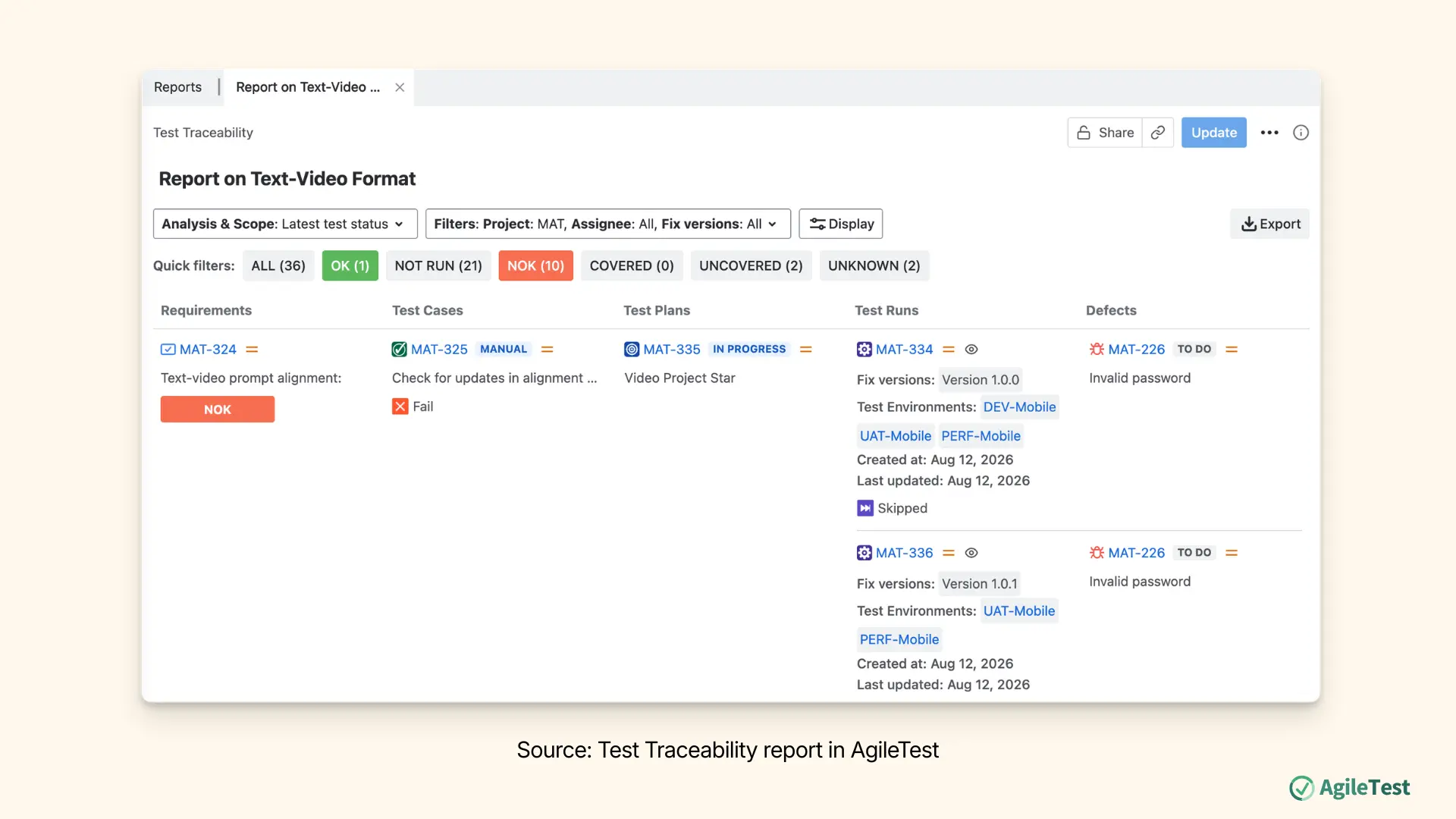1456x819 pixels.
Task: Open test run MAT-334 link
Action: [x=904, y=349]
